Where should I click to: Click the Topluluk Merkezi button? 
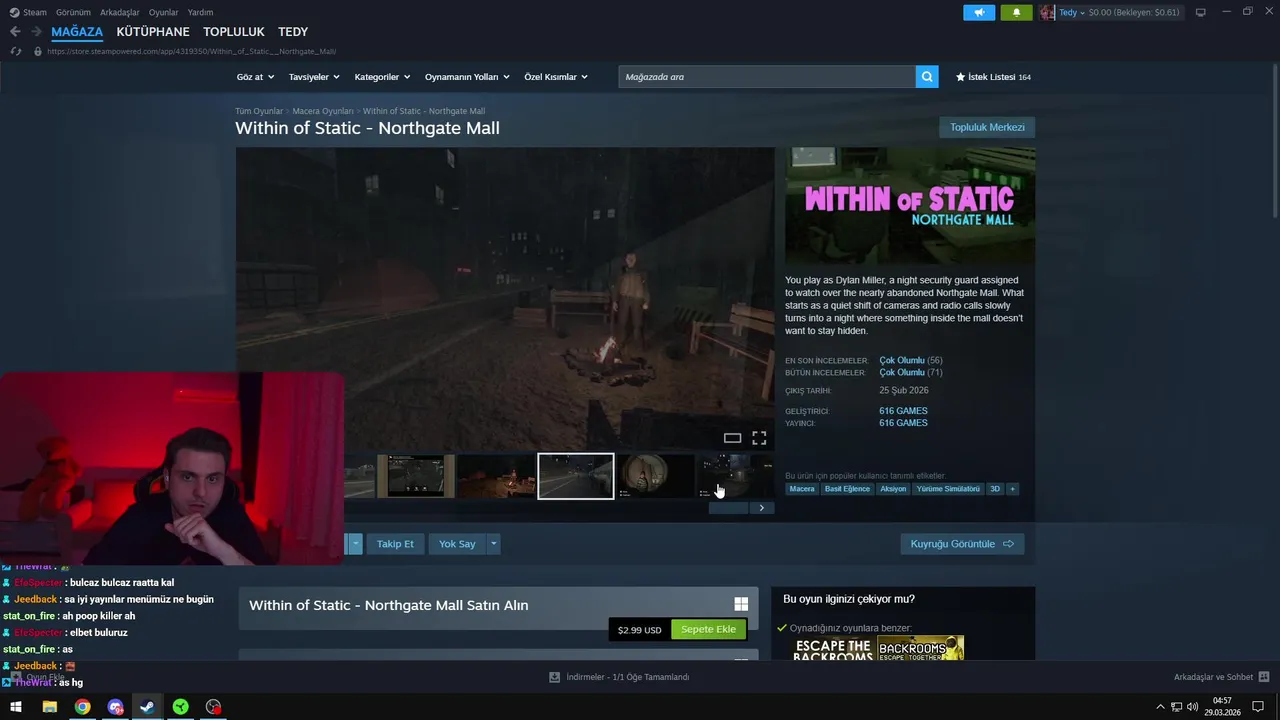coord(987,127)
